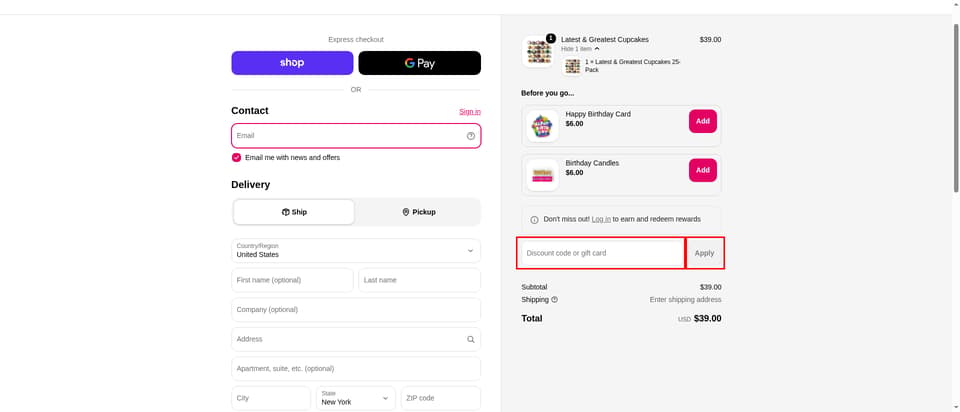Select the Ship delivery option
Screen dimensions: 960x412
(294, 212)
